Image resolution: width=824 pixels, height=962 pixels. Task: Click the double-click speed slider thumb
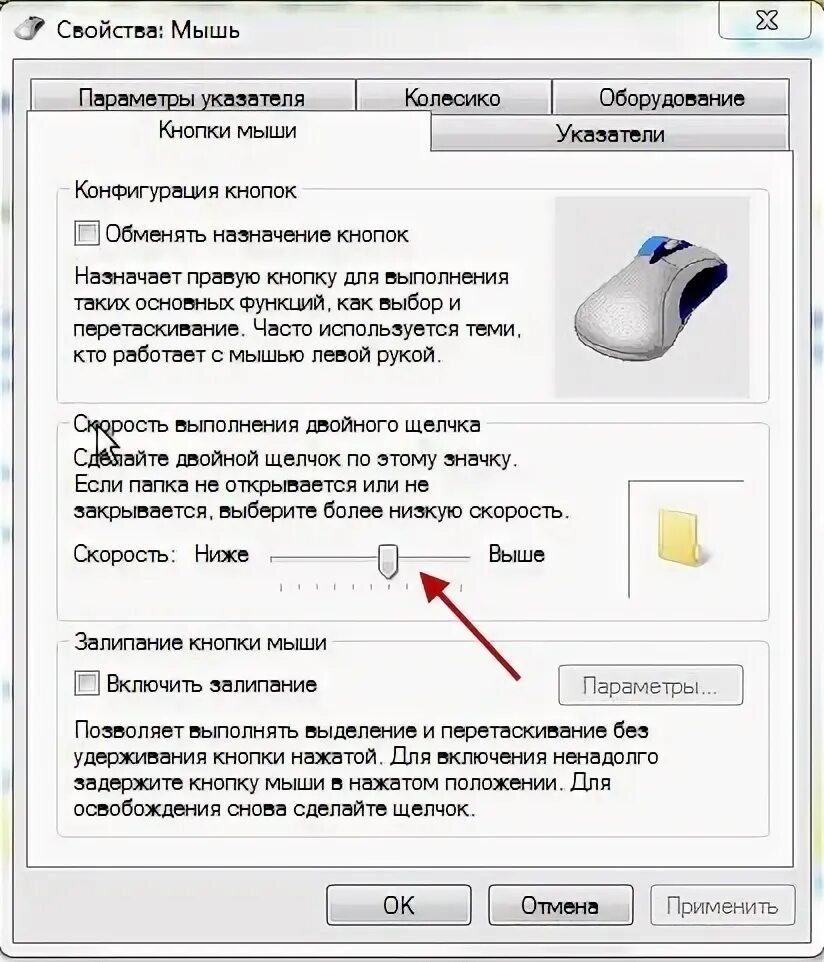point(388,561)
